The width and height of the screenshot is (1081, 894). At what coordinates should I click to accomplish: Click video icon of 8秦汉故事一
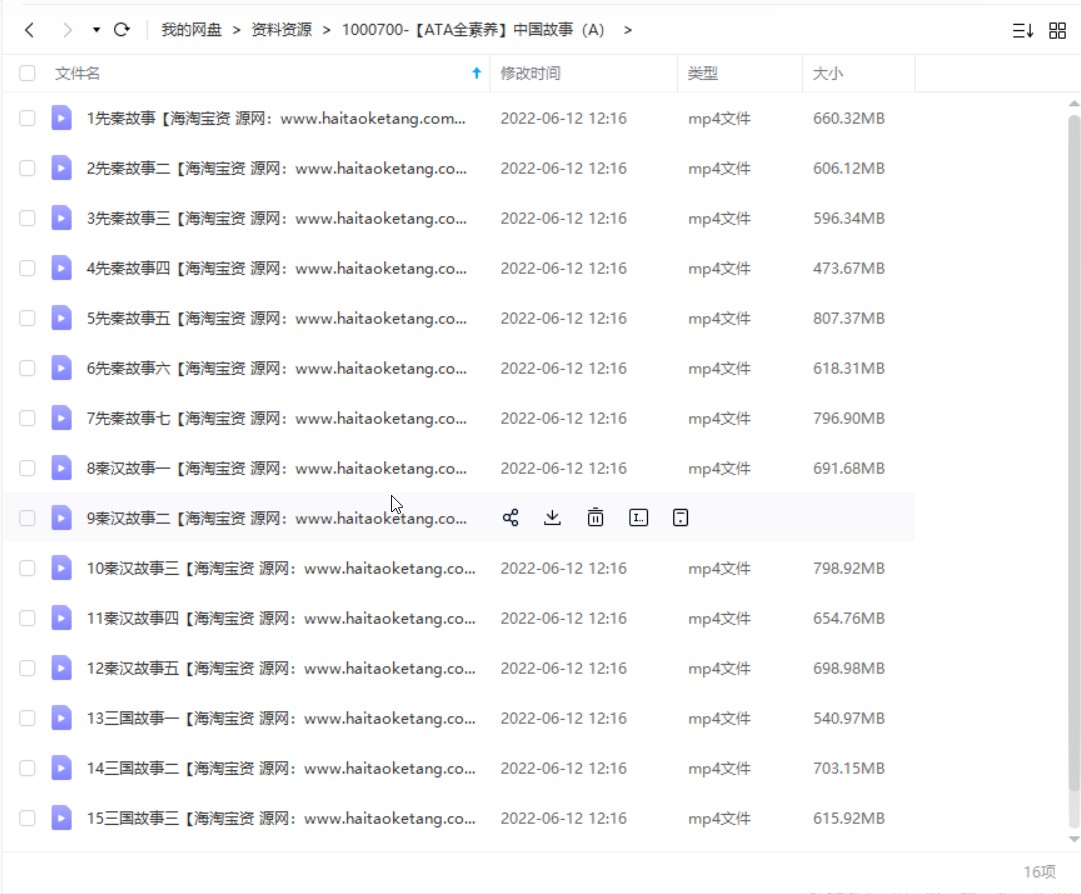(61, 468)
